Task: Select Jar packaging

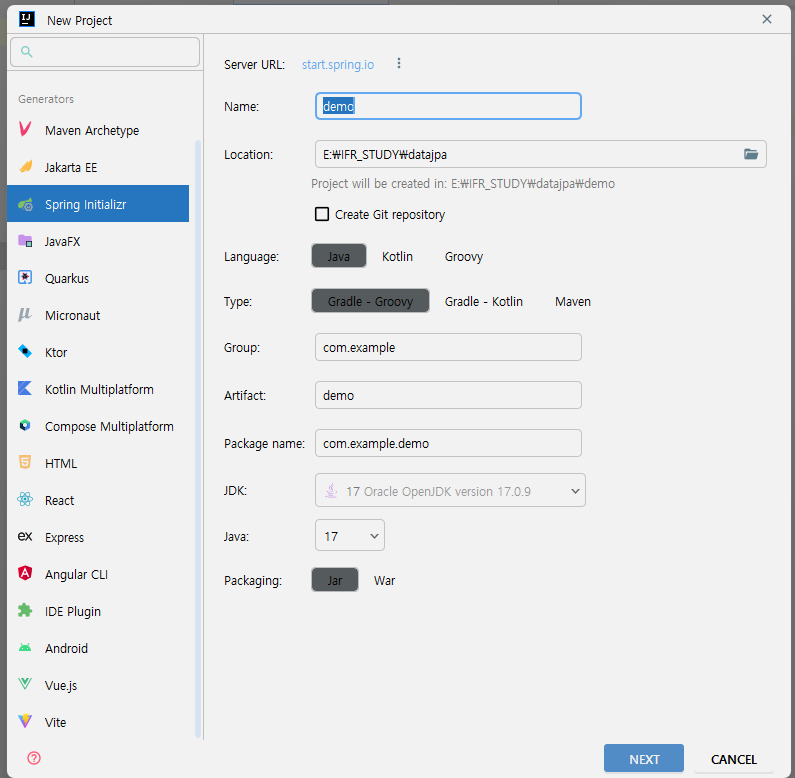Action: coord(335,580)
